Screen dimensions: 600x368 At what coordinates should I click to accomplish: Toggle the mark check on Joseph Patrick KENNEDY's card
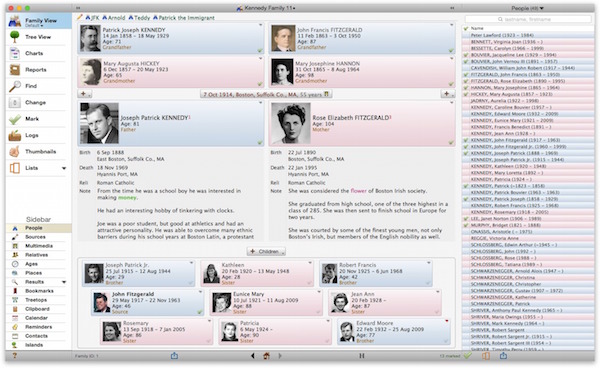pos(260,142)
